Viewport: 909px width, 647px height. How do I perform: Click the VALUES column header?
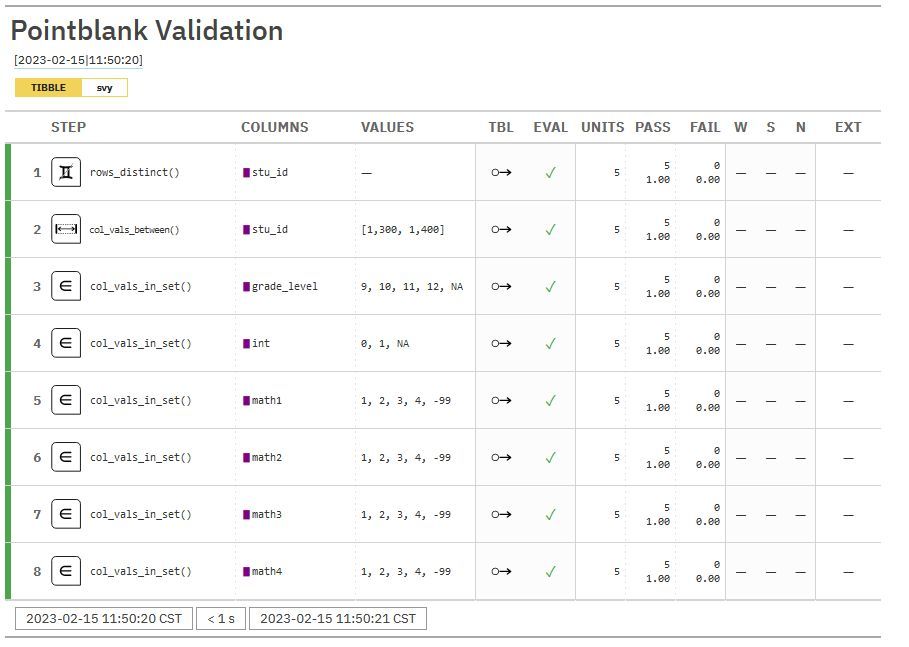point(387,127)
